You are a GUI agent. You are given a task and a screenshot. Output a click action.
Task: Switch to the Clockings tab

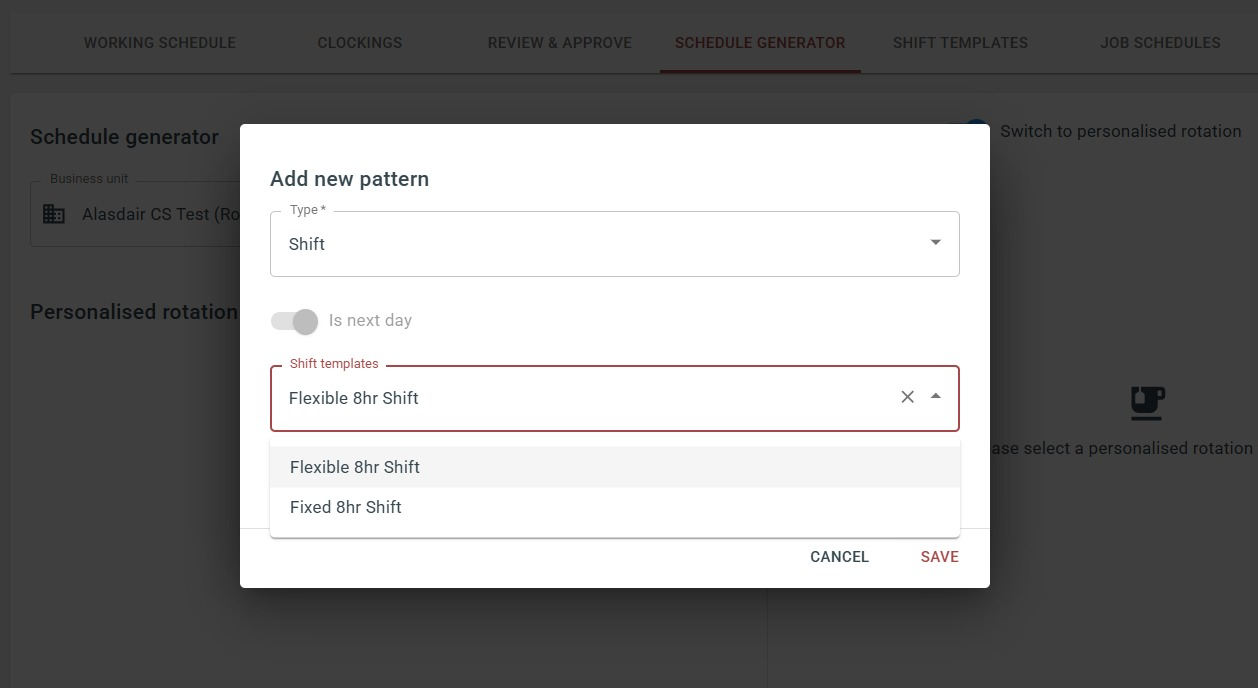coord(360,43)
